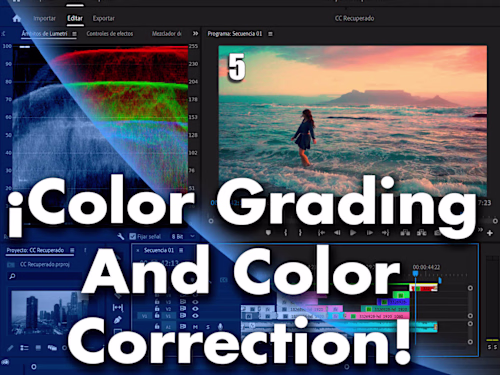Step back one frame
The height and width of the screenshot is (375, 500).
pyautogui.click(x=337, y=233)
